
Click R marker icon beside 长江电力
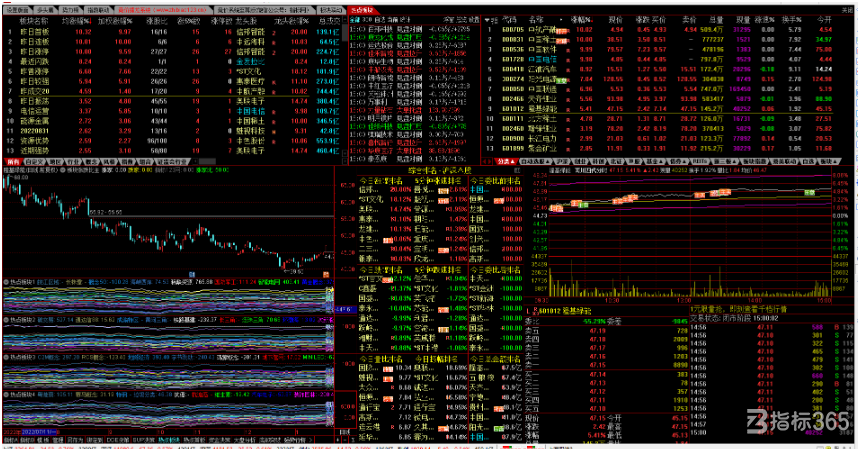click(568, 139)
